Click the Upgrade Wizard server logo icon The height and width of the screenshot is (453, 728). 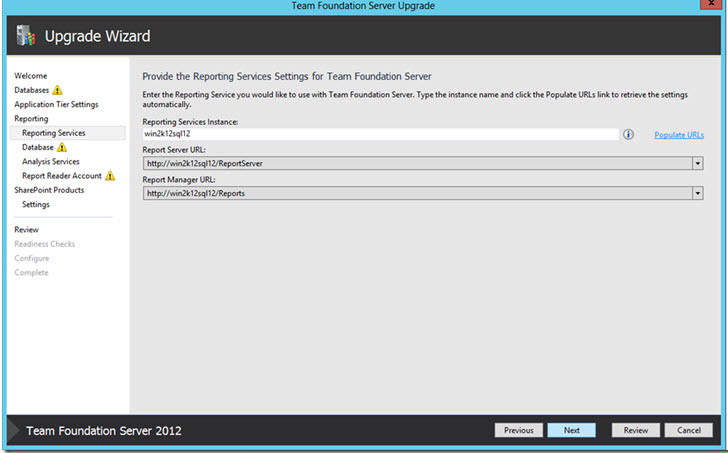pyautogui.click(x=26, y=36)
